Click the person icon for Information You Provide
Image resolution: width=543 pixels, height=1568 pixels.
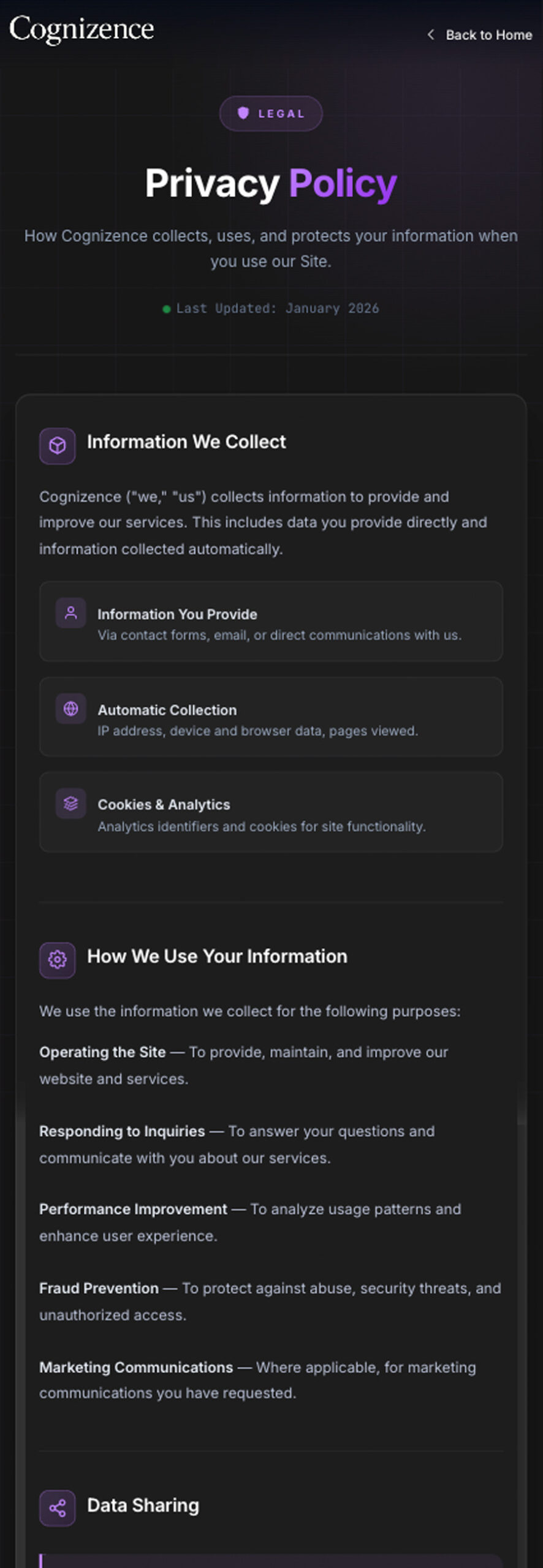click(70, 612)
